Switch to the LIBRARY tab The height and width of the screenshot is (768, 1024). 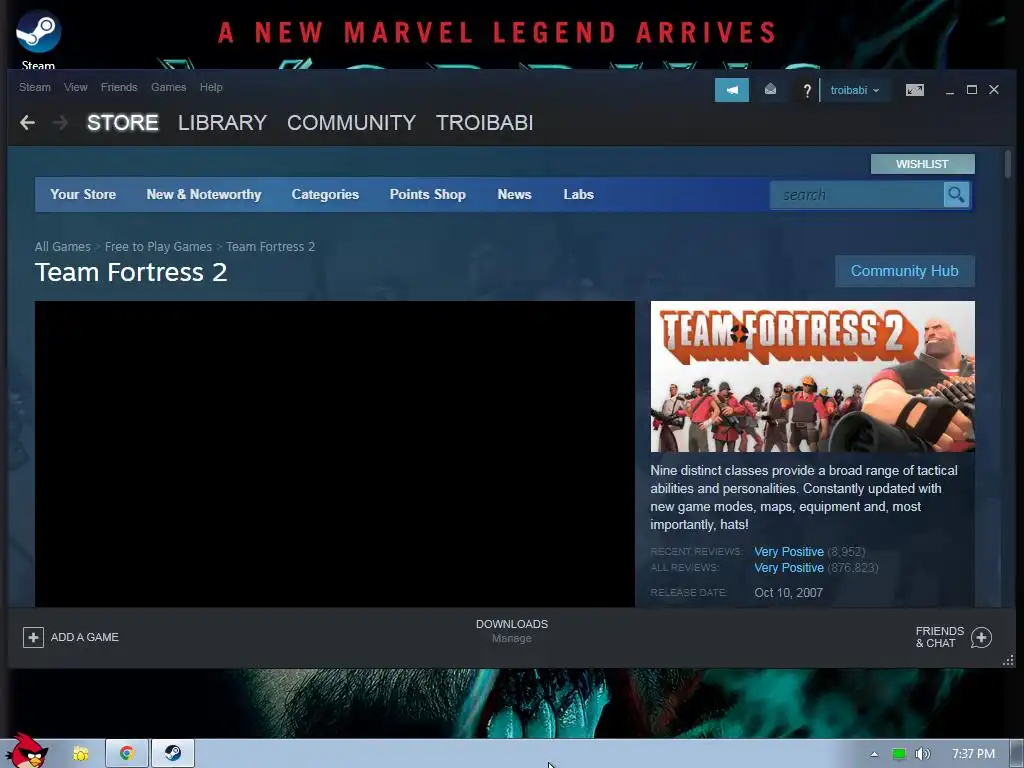tap(223, 123)
